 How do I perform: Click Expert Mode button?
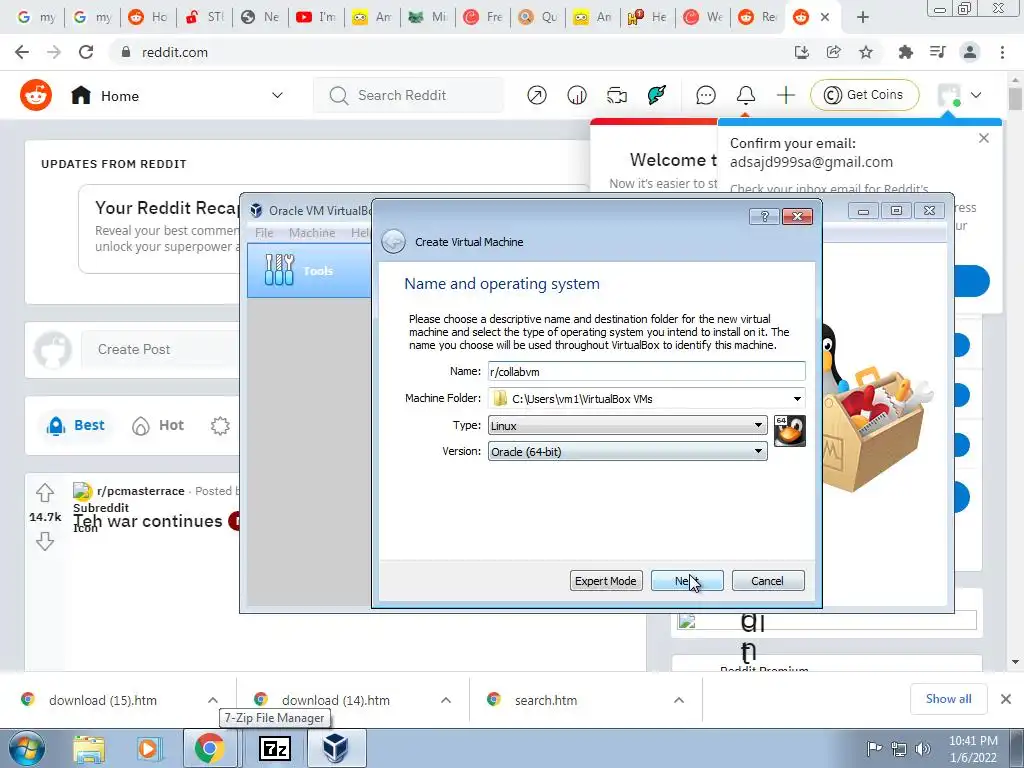coord(605,581)
